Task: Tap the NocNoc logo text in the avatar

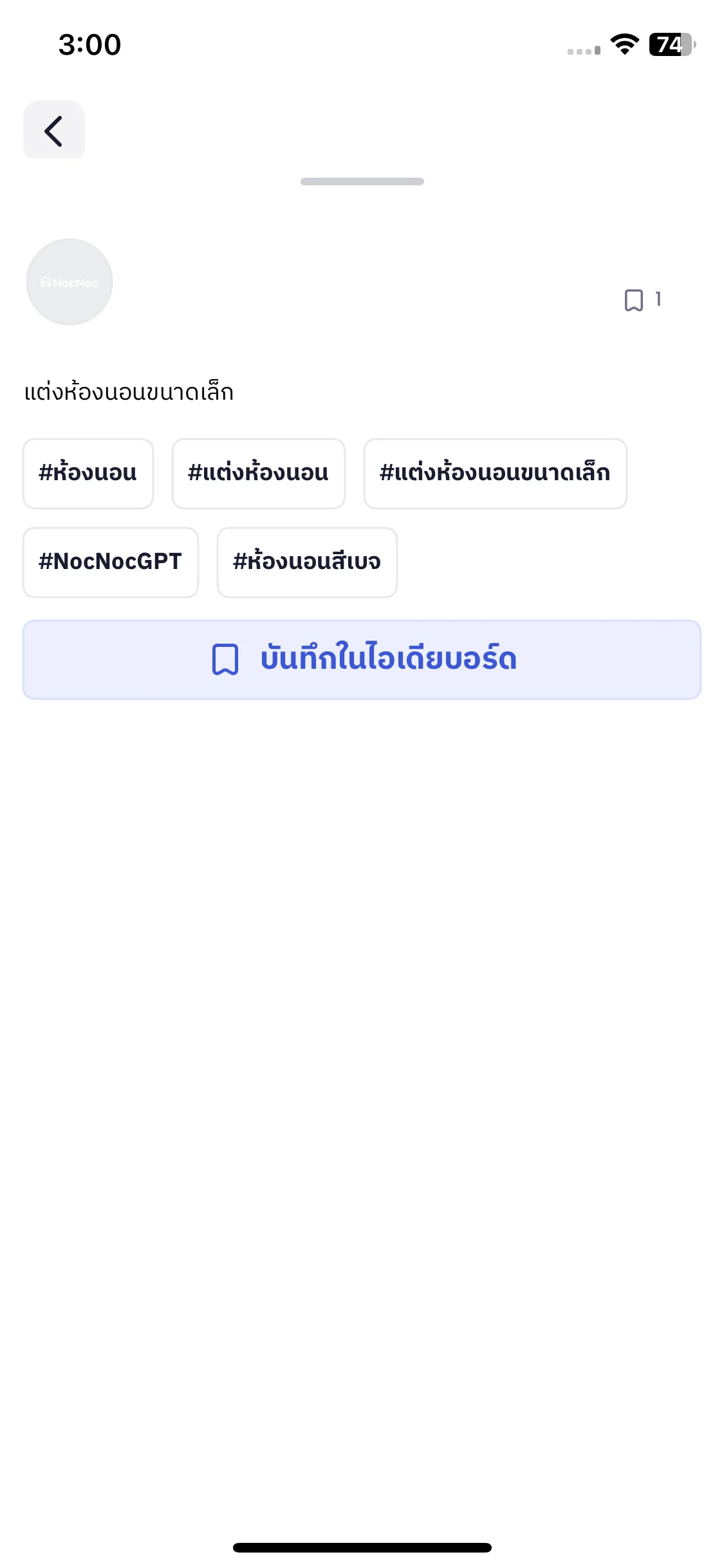Action: tap(70, 283)
